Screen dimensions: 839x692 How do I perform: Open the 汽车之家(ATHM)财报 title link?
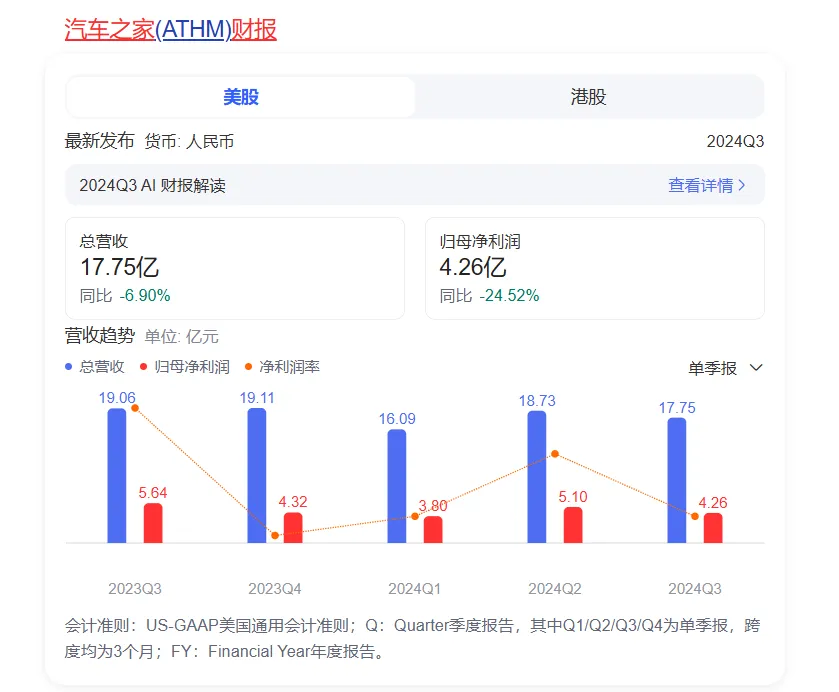coord(170,29)
